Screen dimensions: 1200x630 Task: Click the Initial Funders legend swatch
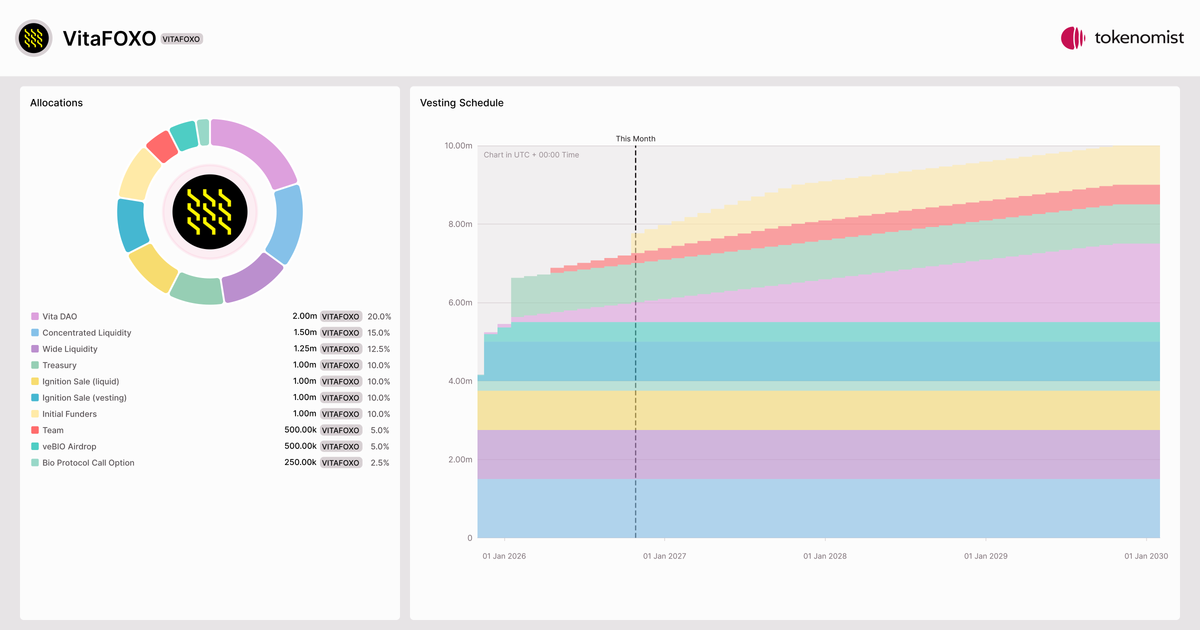pos(35,414)
